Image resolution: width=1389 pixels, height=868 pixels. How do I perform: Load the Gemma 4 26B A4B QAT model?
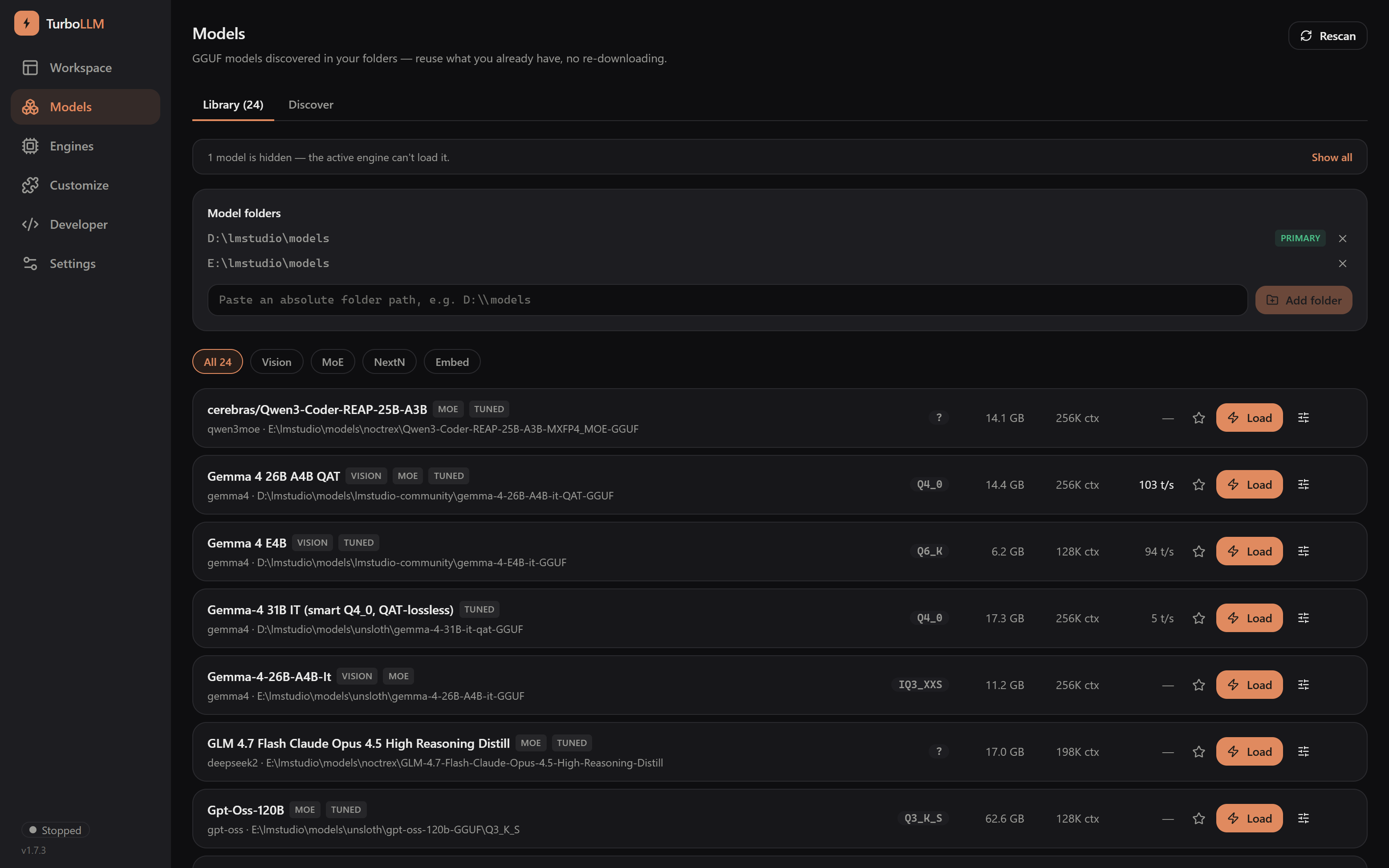[x=1250, y=484]
